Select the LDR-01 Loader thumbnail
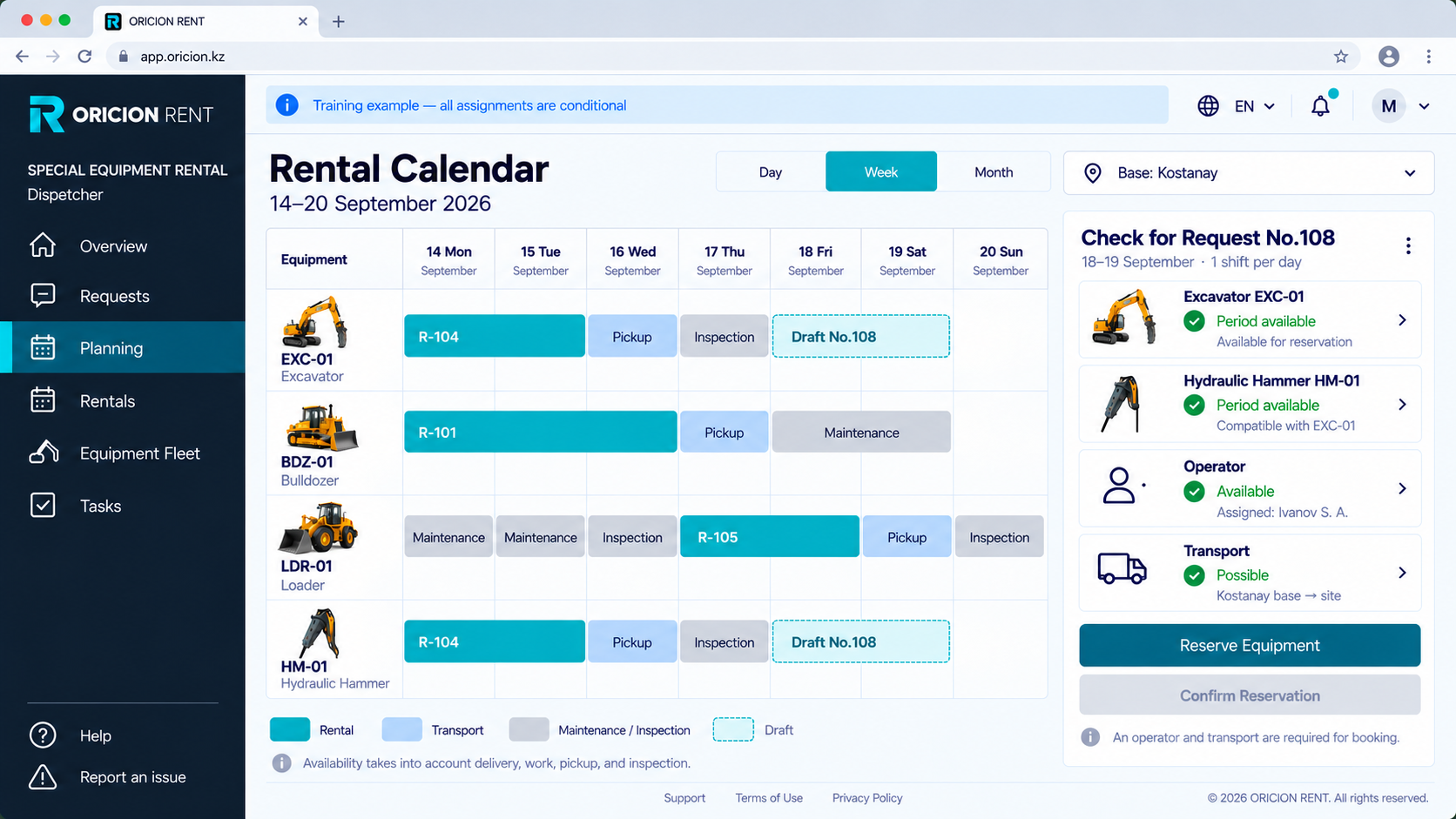 pyautogui.click(x=318, y=528)
